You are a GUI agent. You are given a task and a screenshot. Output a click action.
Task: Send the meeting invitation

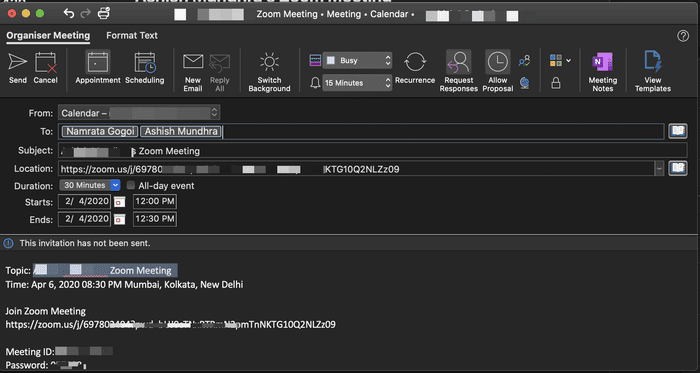[x=18, y=68]
